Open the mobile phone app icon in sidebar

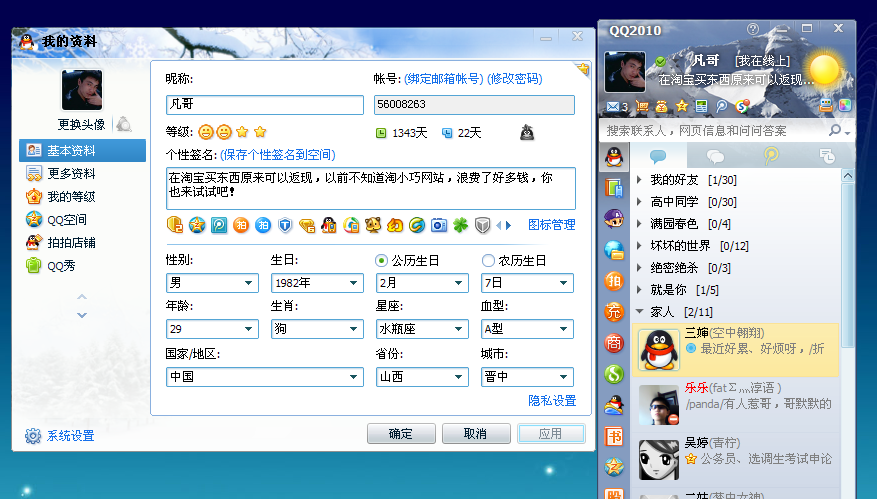614,187
